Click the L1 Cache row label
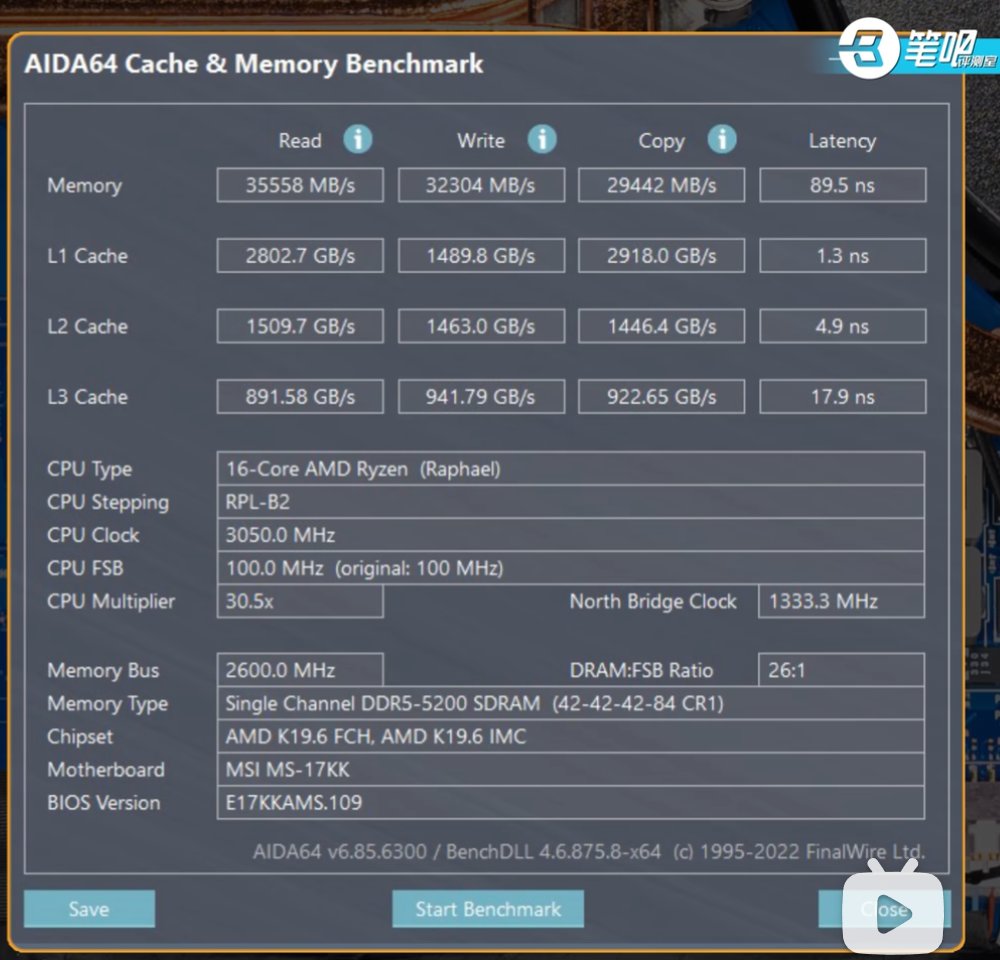Screen dimensions: 1000x960 point(87,256)
